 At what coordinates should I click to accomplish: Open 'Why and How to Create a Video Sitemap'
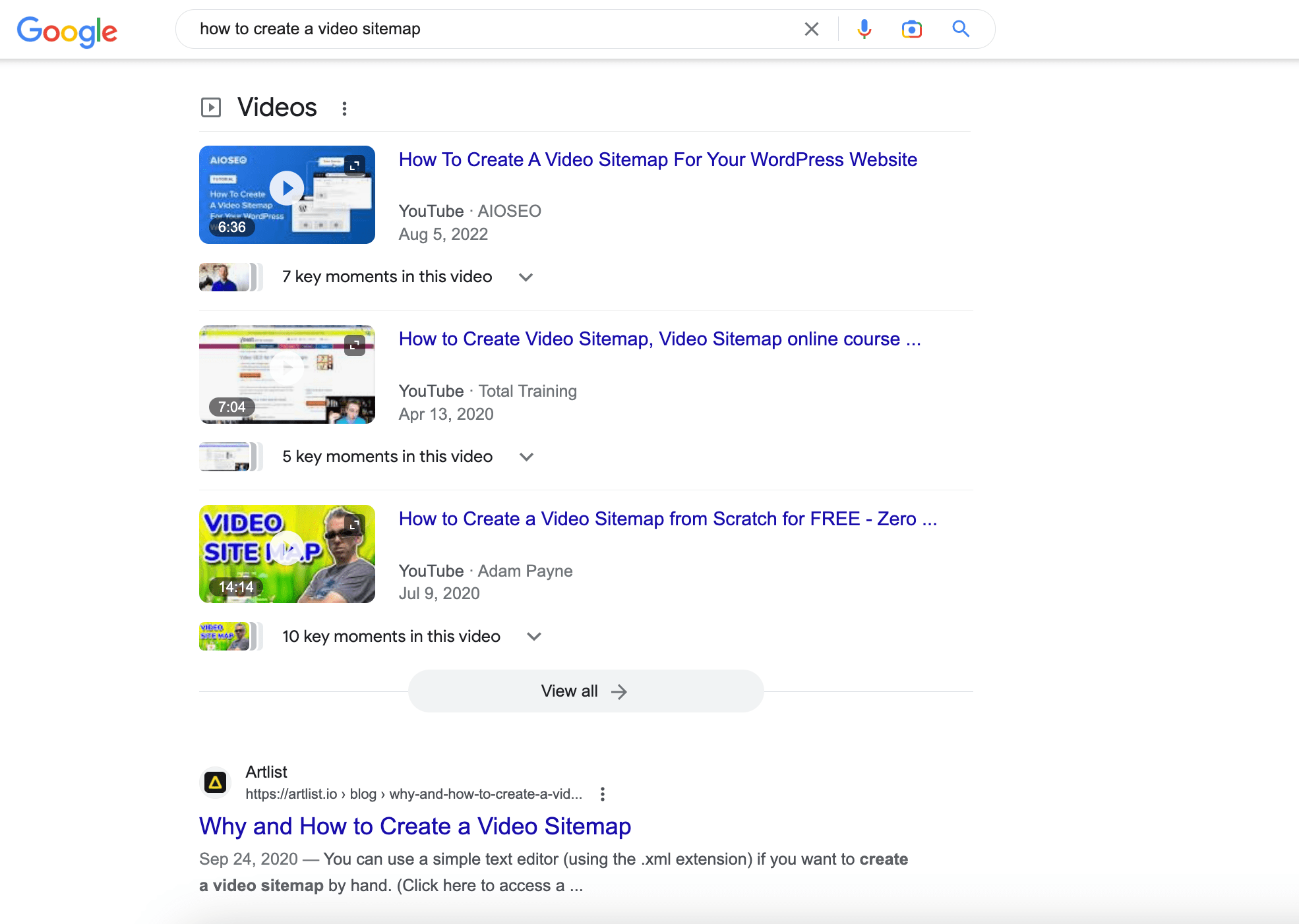click(415, 826)
